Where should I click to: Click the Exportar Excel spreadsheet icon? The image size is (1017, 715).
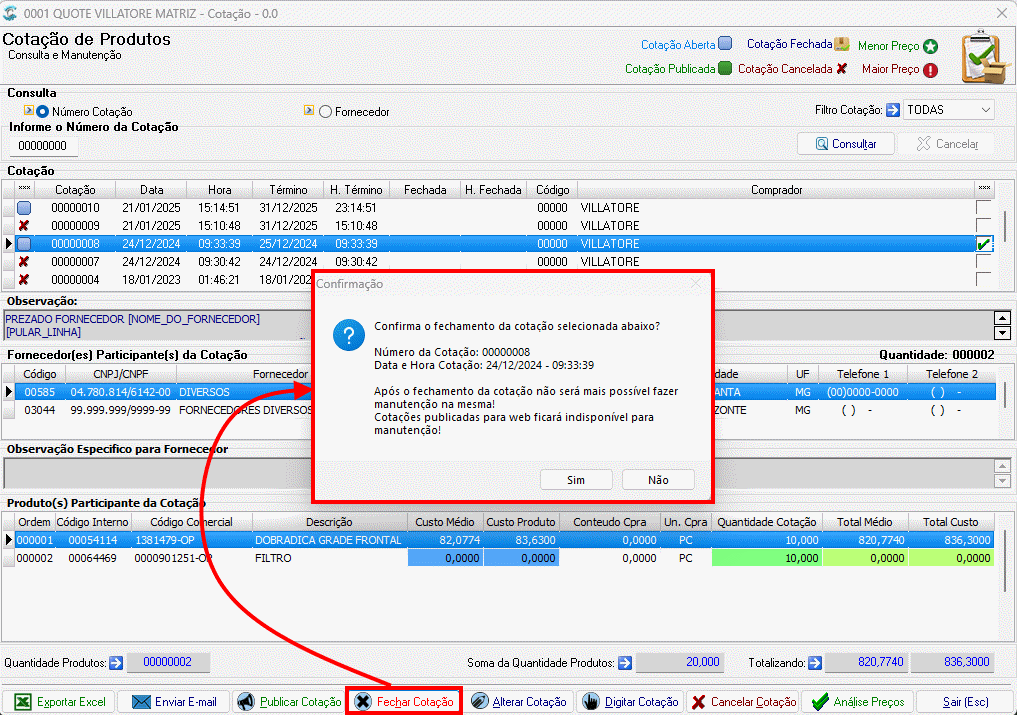pyautogui.click(x=23, y=702)
